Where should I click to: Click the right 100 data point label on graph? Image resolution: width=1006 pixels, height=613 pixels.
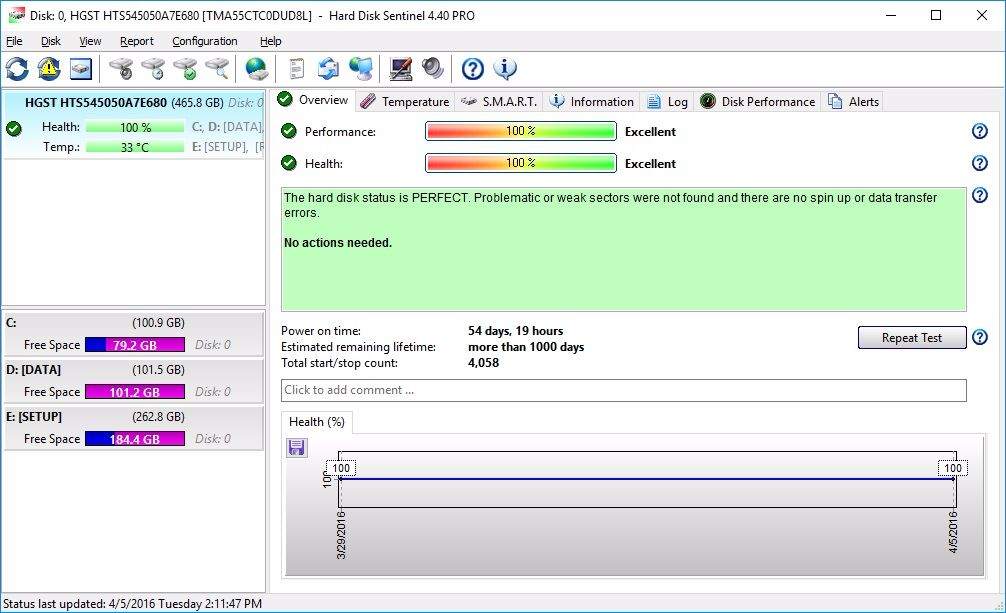(953, 468)
